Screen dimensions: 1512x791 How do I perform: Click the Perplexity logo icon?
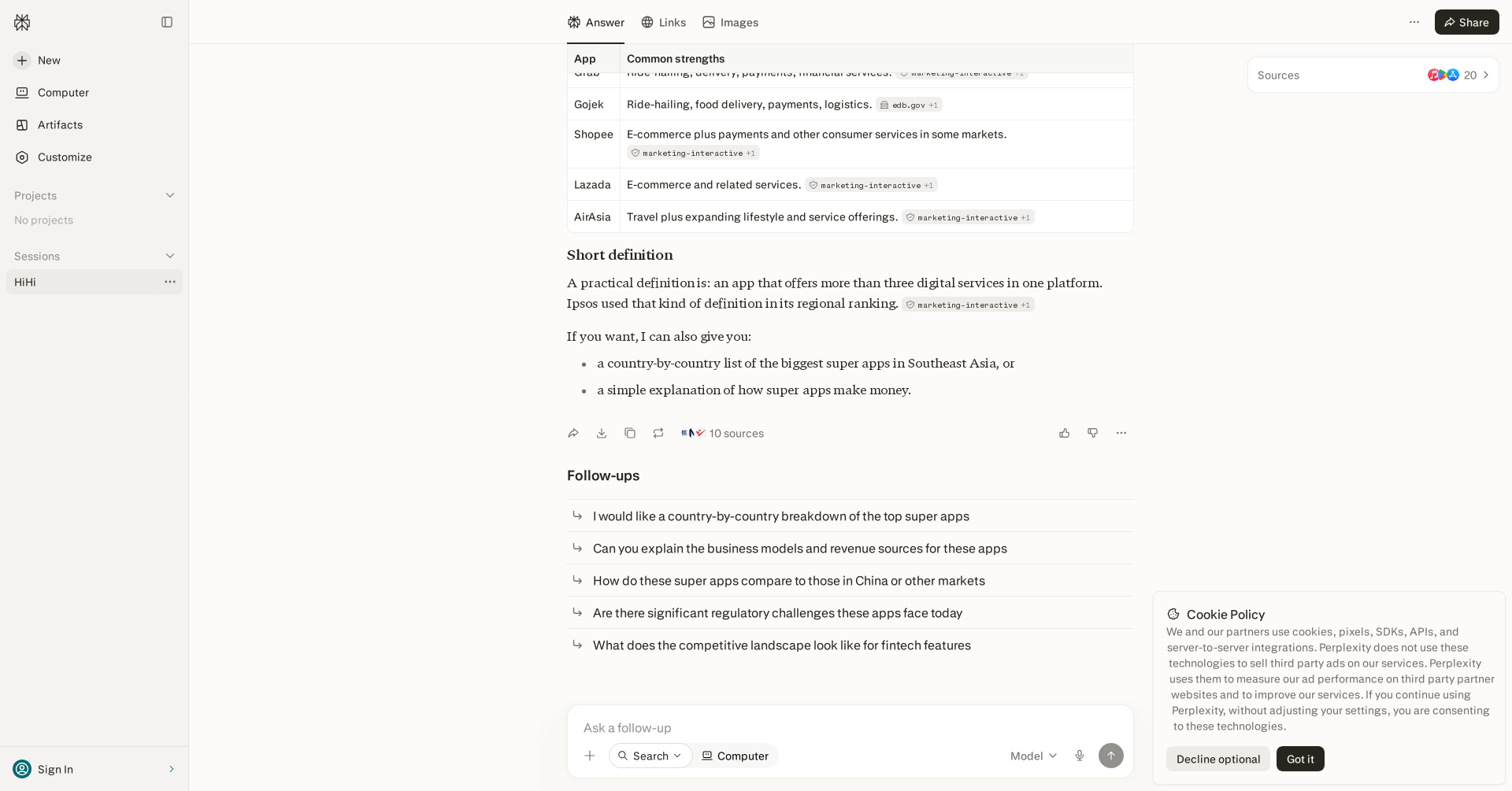(x=22, y=22)
